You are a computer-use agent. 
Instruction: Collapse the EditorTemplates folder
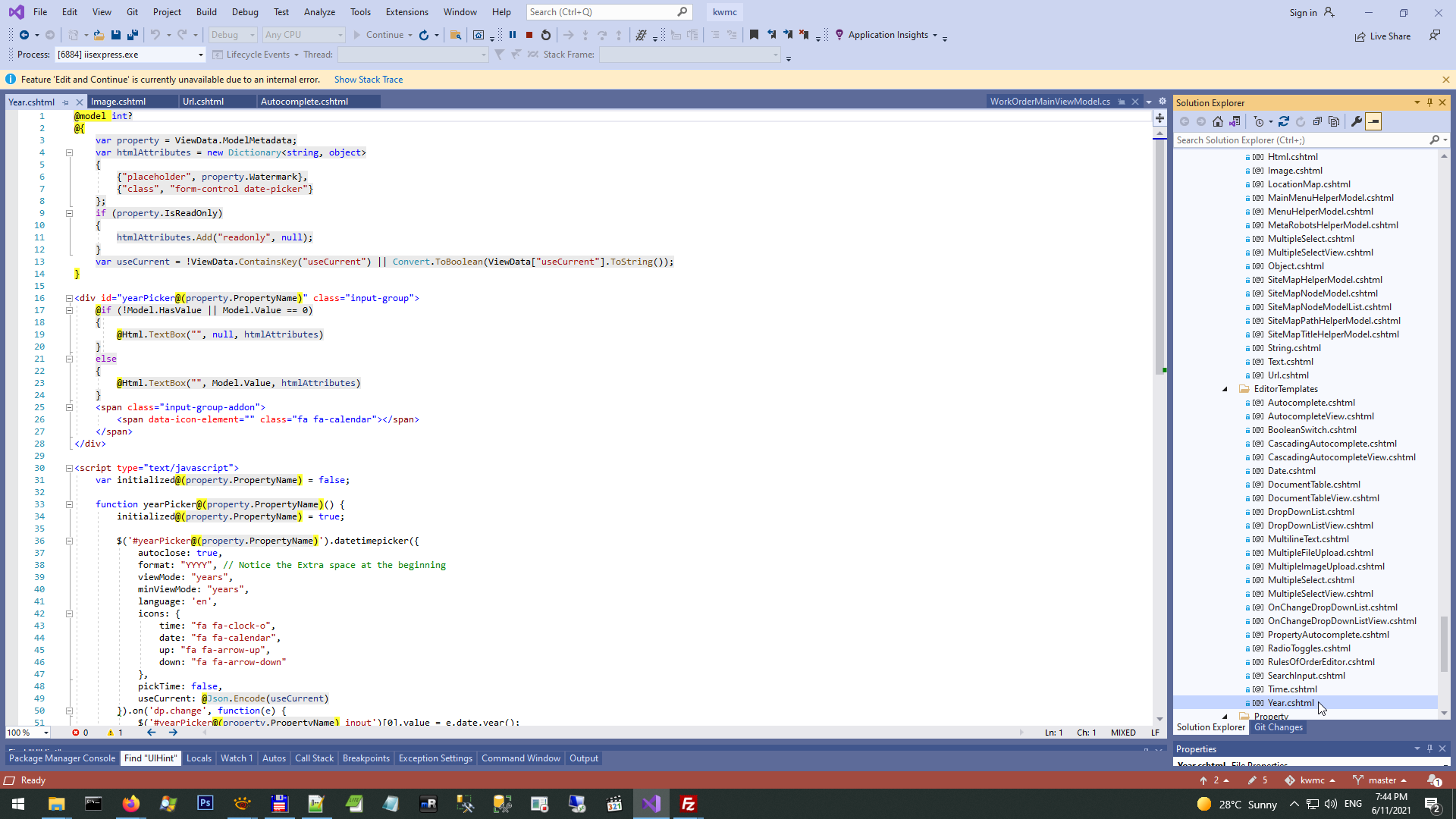pyautogui.click(x=1225, y=389)
